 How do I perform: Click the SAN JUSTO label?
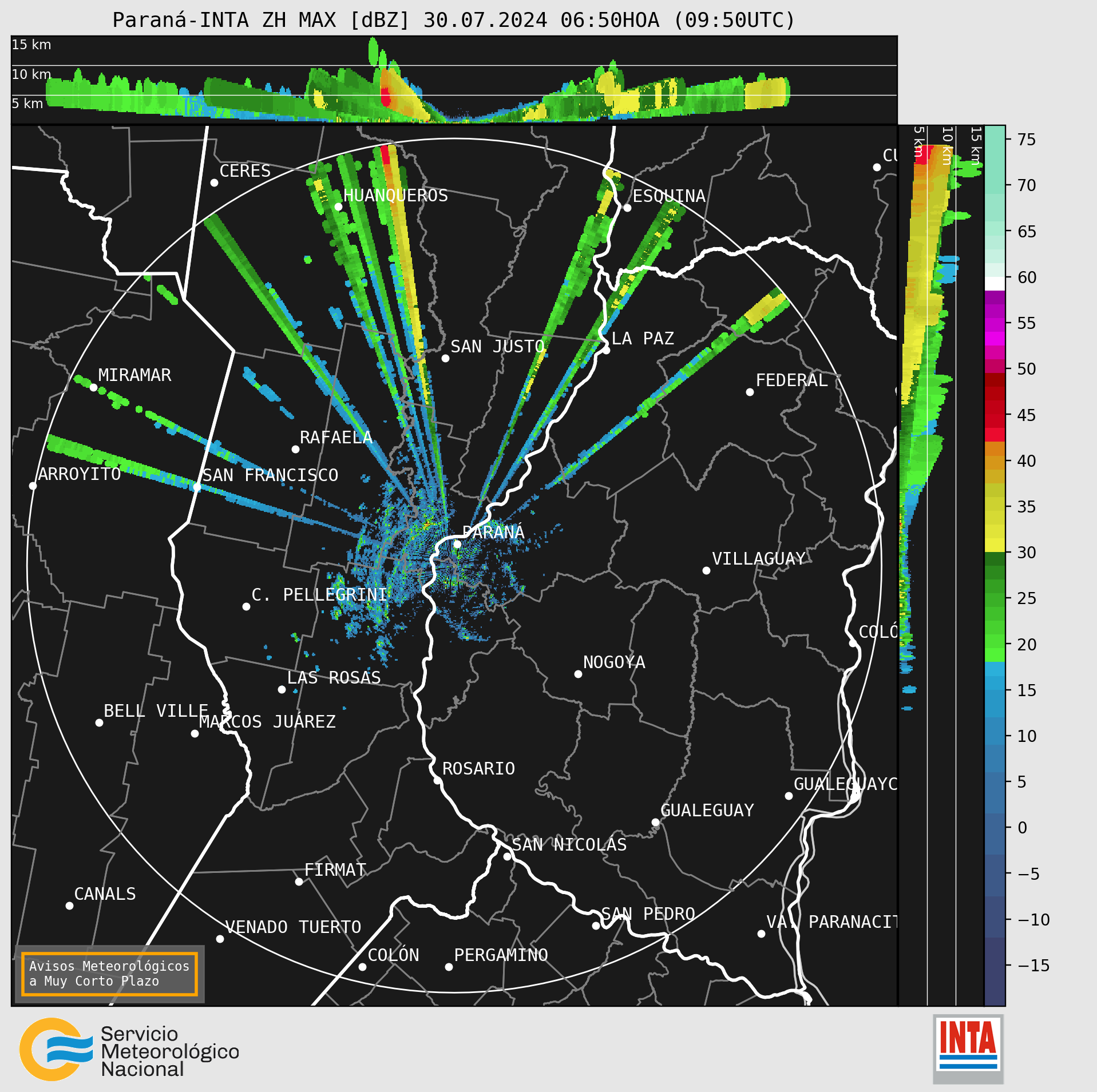tap(497, 347)
